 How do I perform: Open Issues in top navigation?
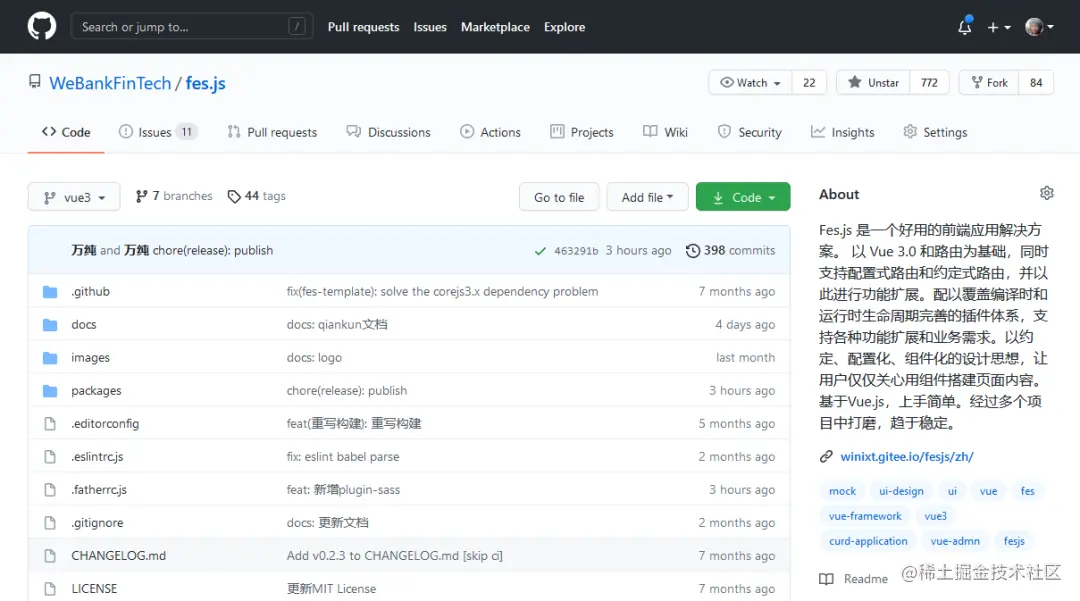pos(430,27)
